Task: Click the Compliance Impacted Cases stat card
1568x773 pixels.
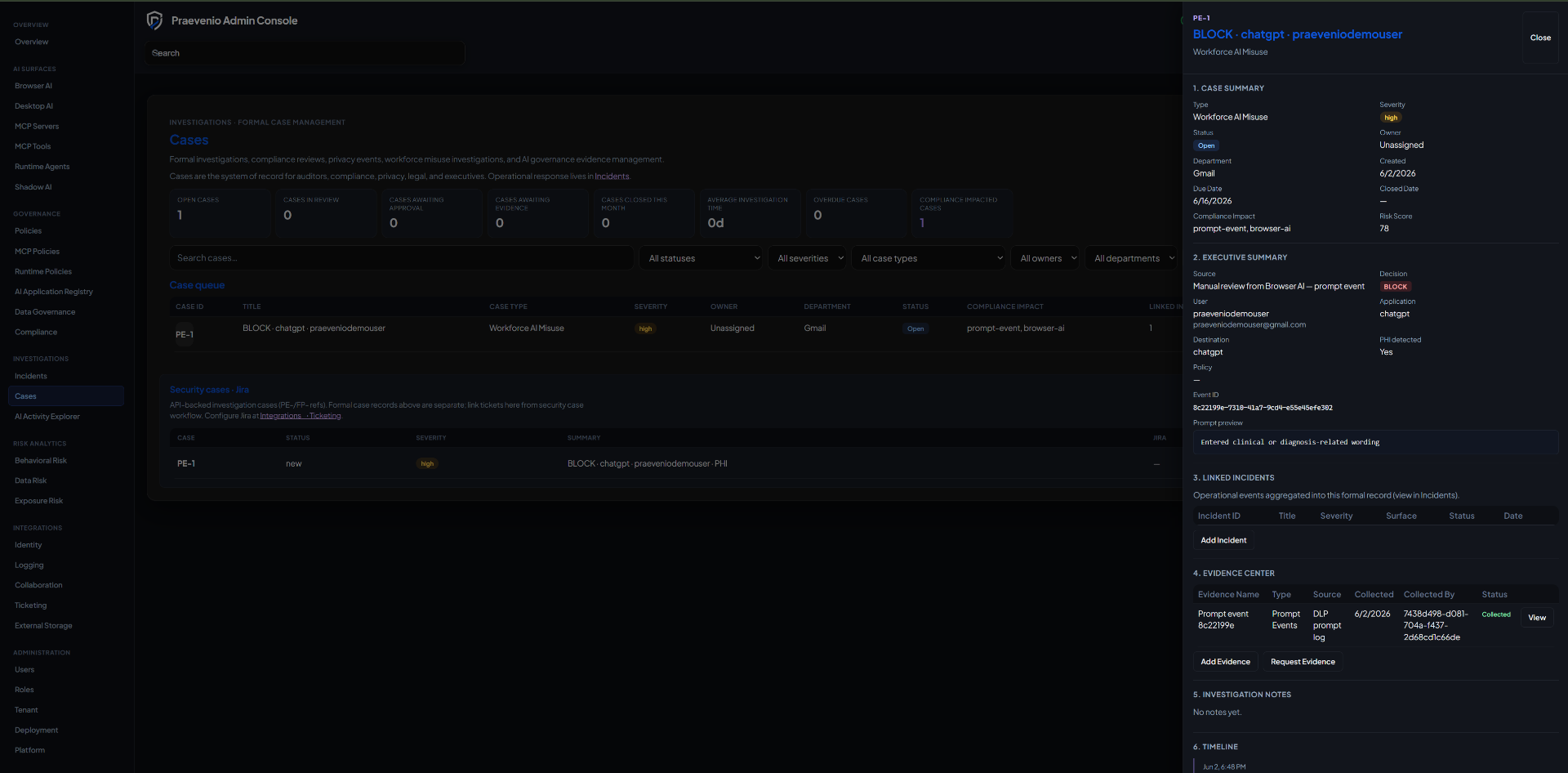Action: click(x=962, y=213)
